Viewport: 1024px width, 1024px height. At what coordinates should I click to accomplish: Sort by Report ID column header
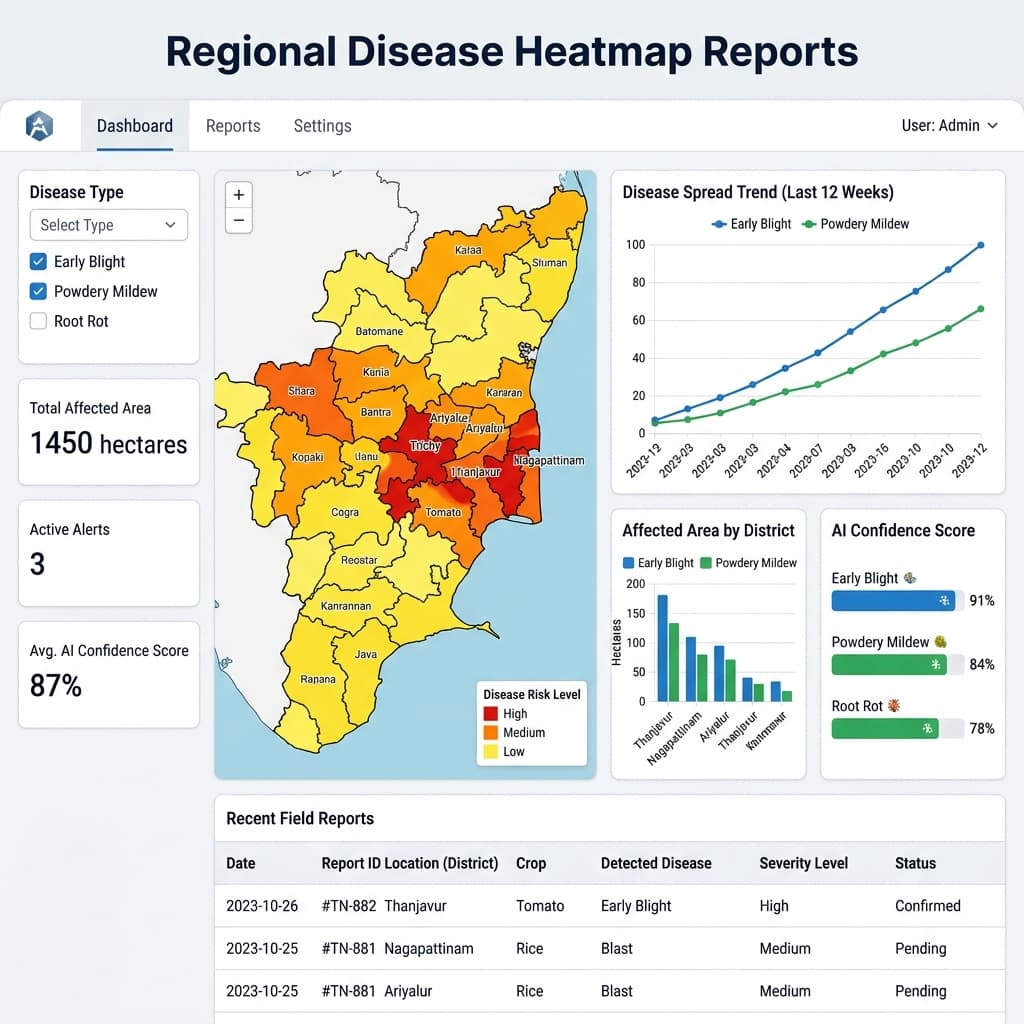(x=351, y=863)
